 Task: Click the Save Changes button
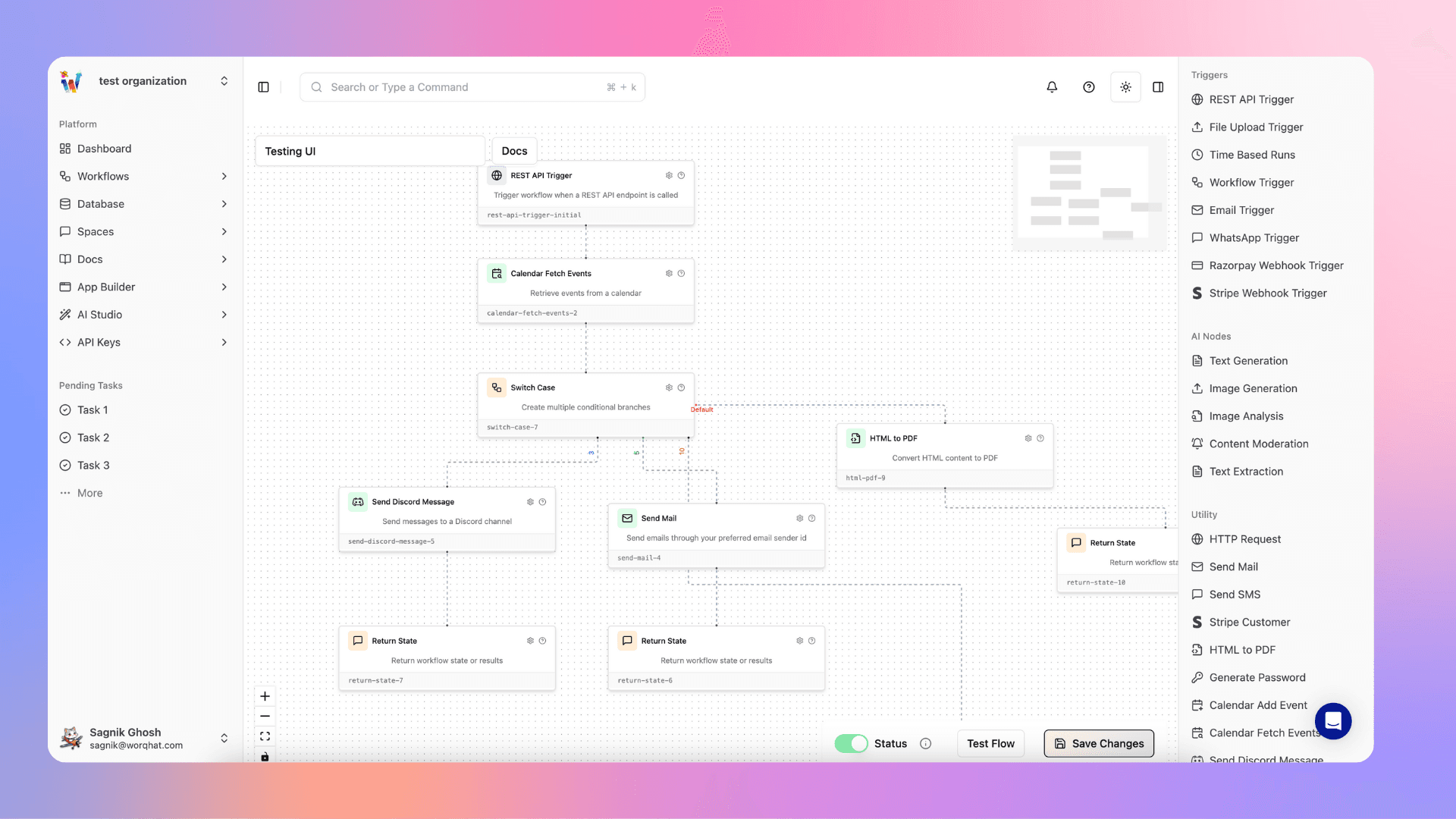pyautogui.click(x=1099, y=744)
